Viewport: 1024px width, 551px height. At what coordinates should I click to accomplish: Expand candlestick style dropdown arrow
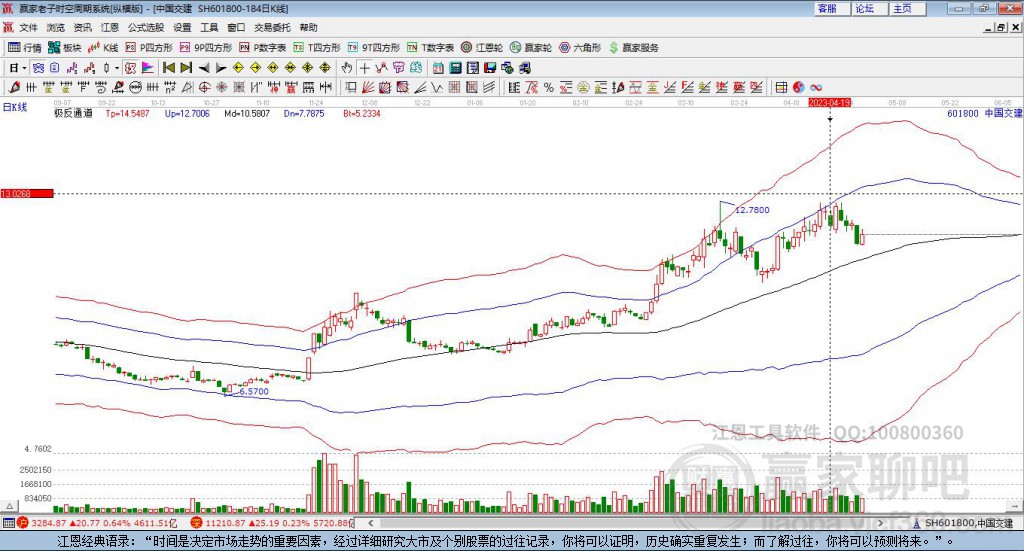point(117,68)
